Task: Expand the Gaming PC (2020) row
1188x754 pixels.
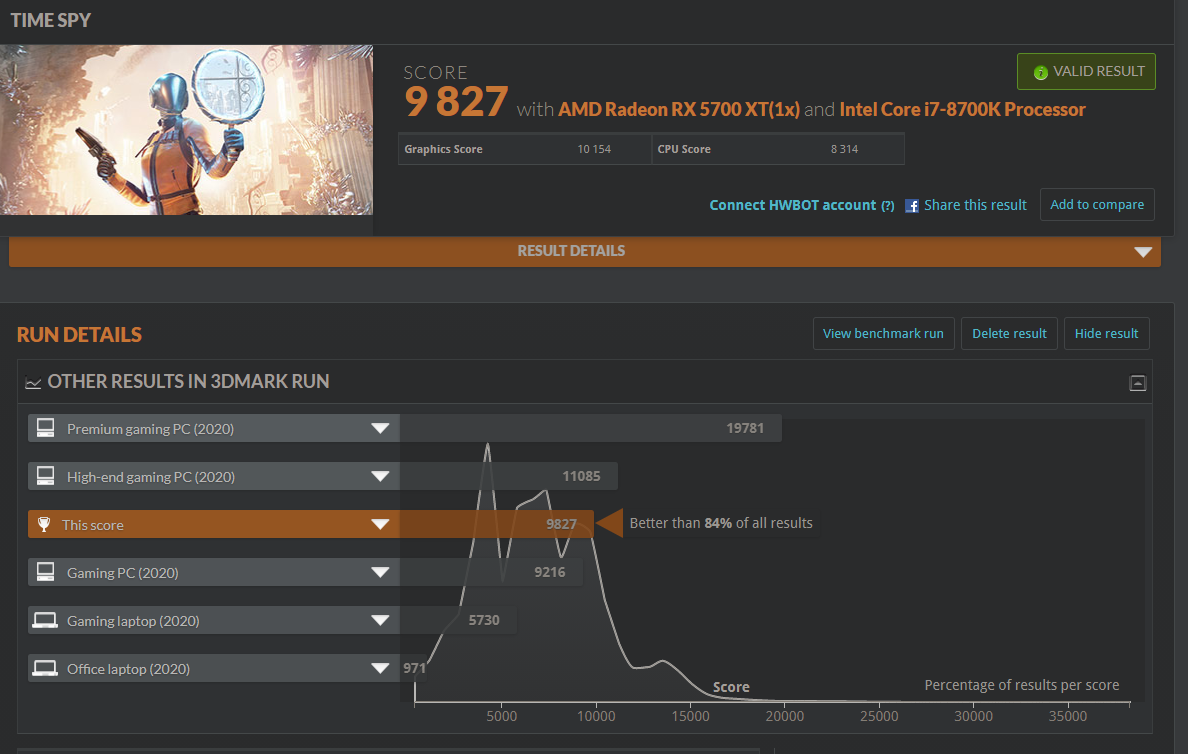Action: click(380, 572)
